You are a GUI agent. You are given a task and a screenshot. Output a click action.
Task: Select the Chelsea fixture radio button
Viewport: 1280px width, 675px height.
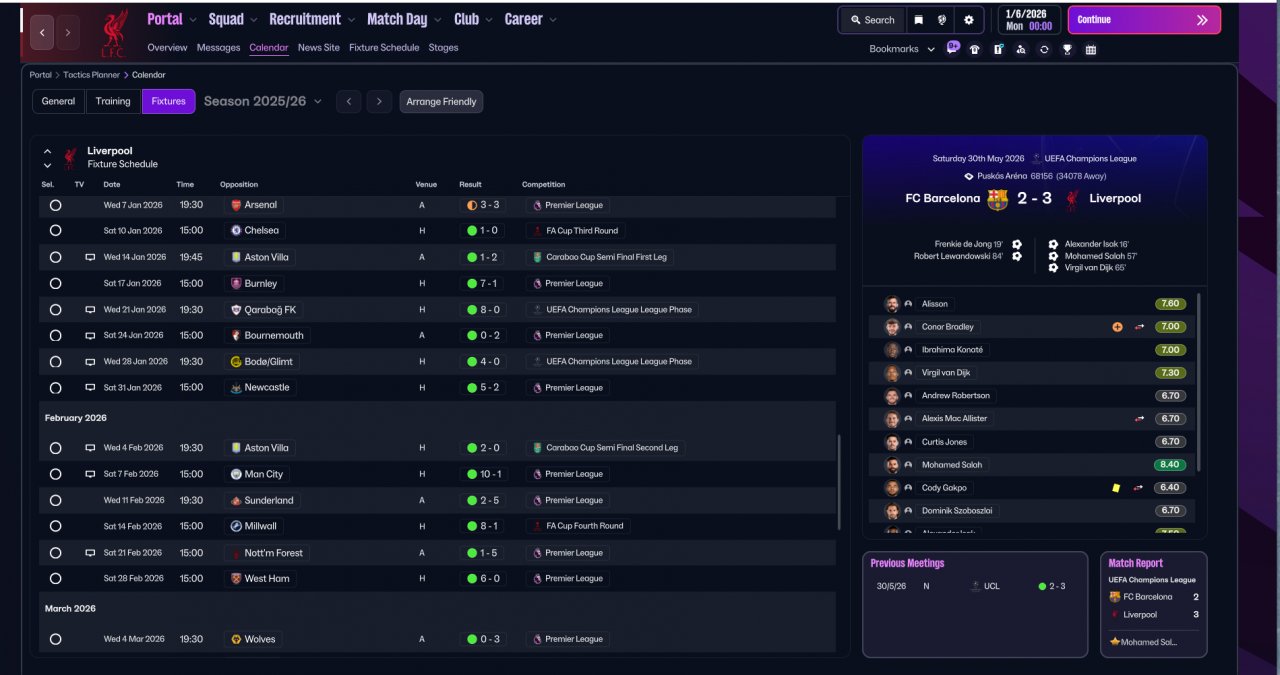click(x=55, y=231)
